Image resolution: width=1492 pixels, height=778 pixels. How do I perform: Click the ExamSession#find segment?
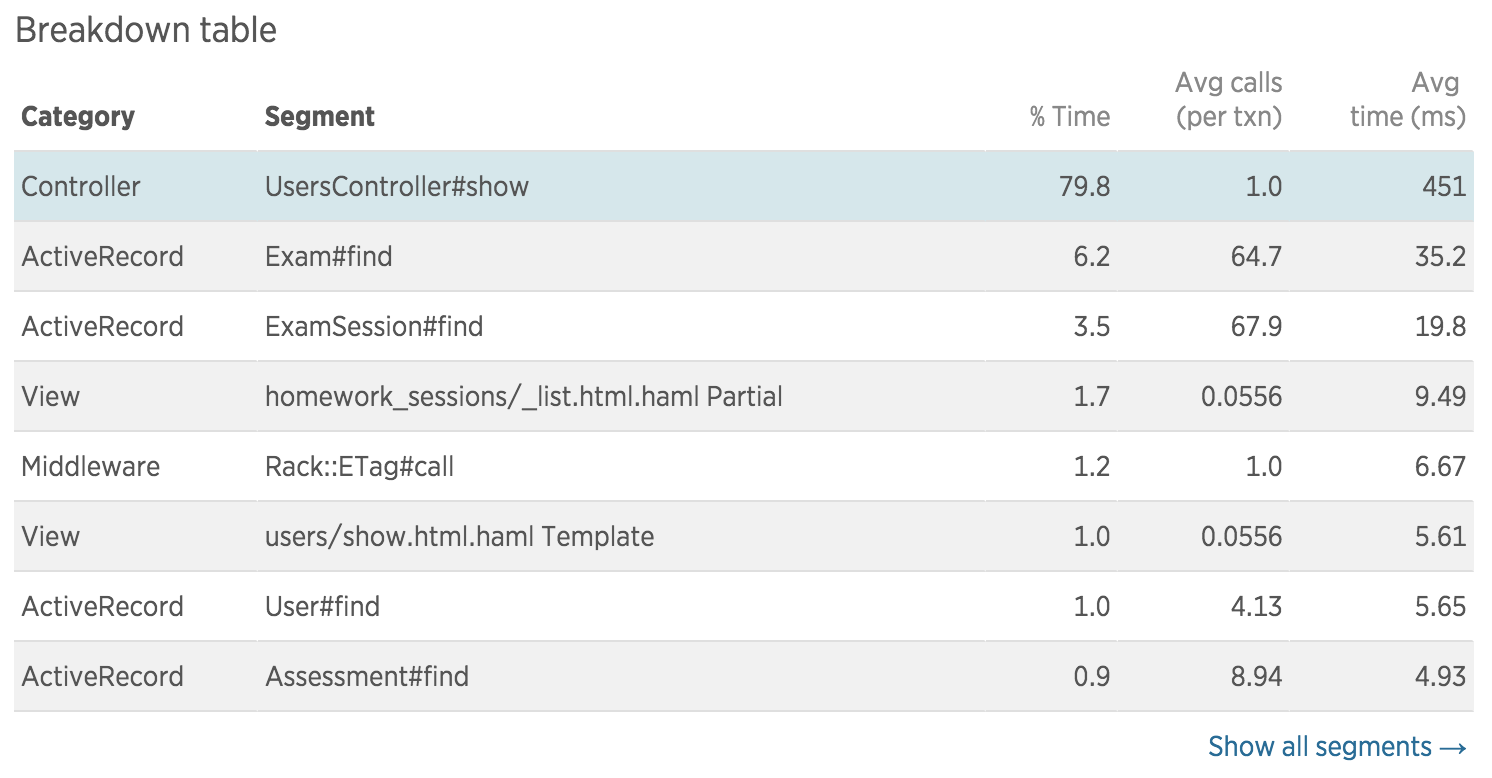(374, 327)
